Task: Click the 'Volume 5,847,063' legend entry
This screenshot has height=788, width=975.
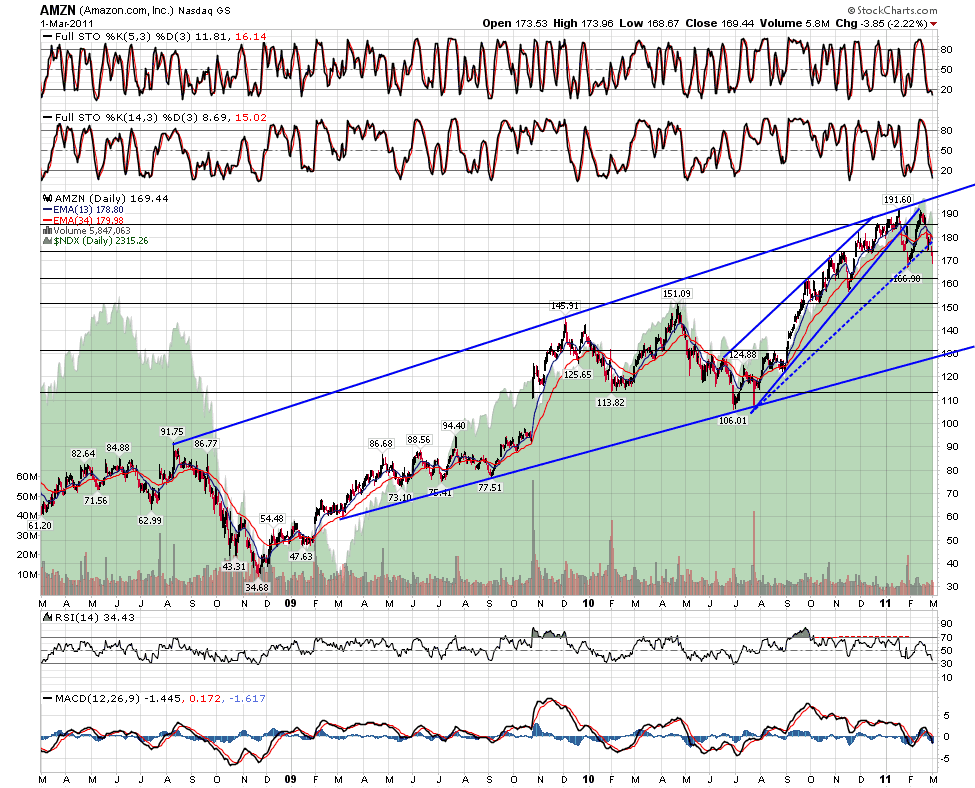Action: [x=92, y=231]
